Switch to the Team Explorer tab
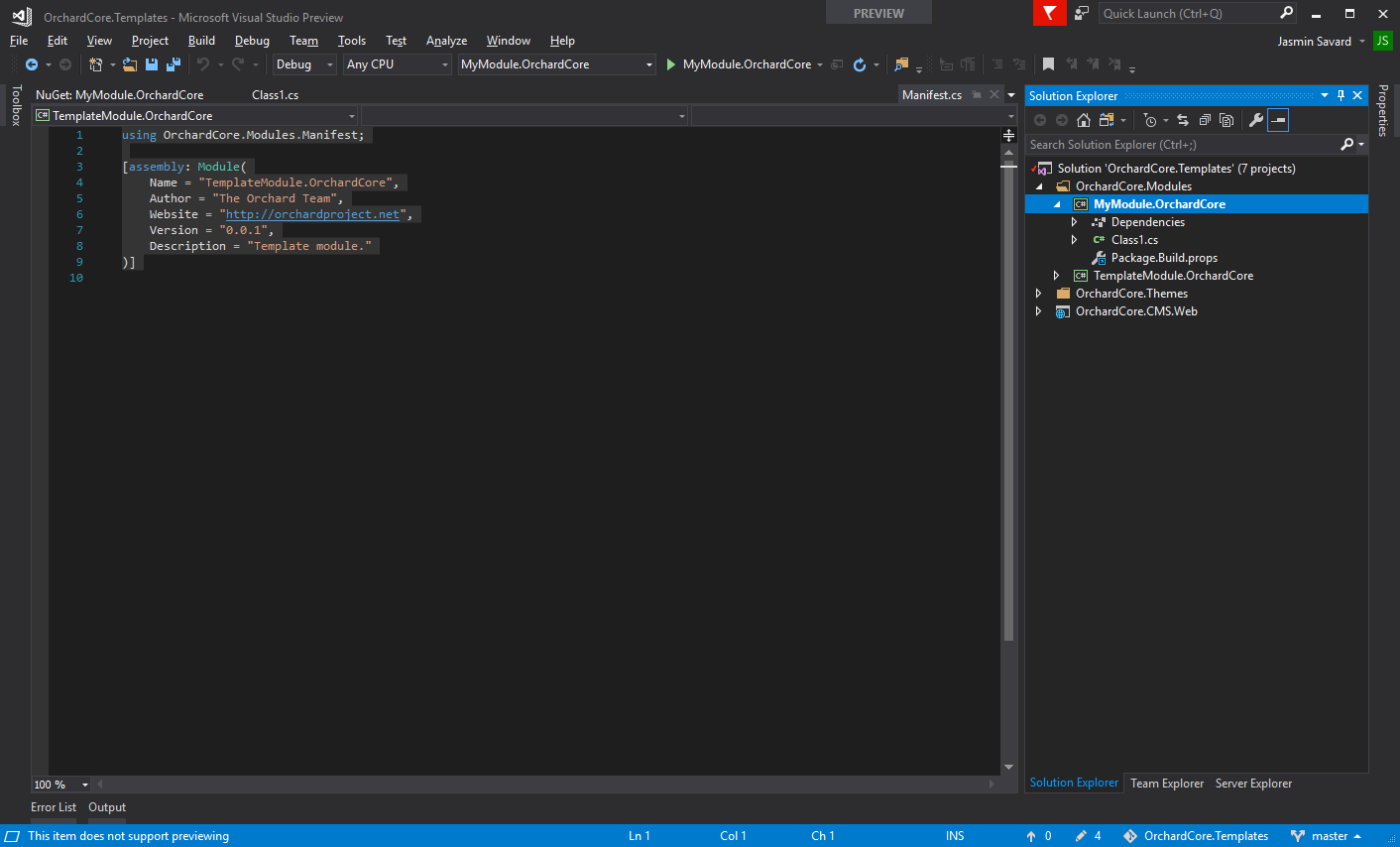The image size is (1400, 847). pyautogui.click(x=1167, y=784)
